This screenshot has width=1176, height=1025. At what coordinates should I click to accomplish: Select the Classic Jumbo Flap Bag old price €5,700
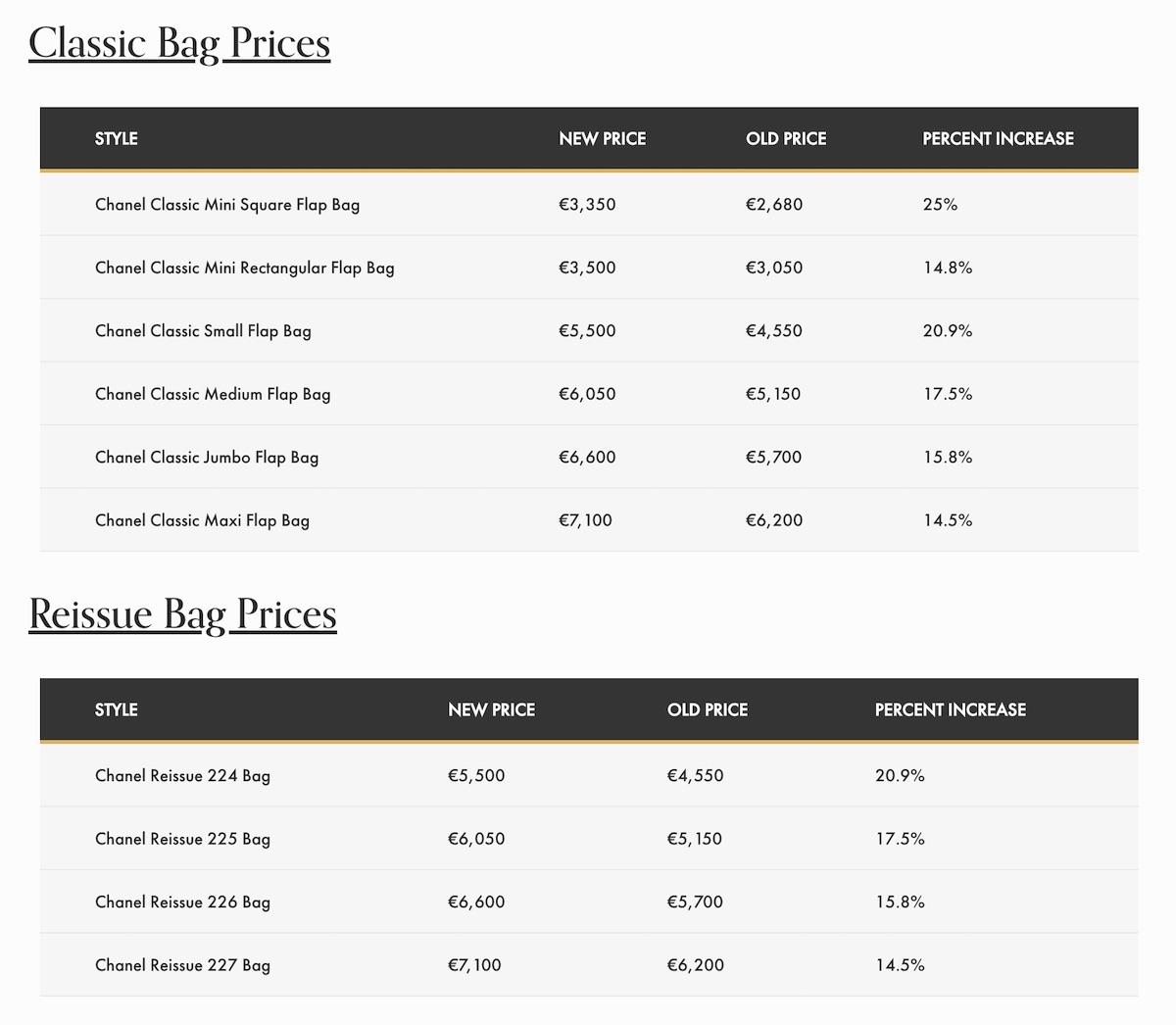774,458
